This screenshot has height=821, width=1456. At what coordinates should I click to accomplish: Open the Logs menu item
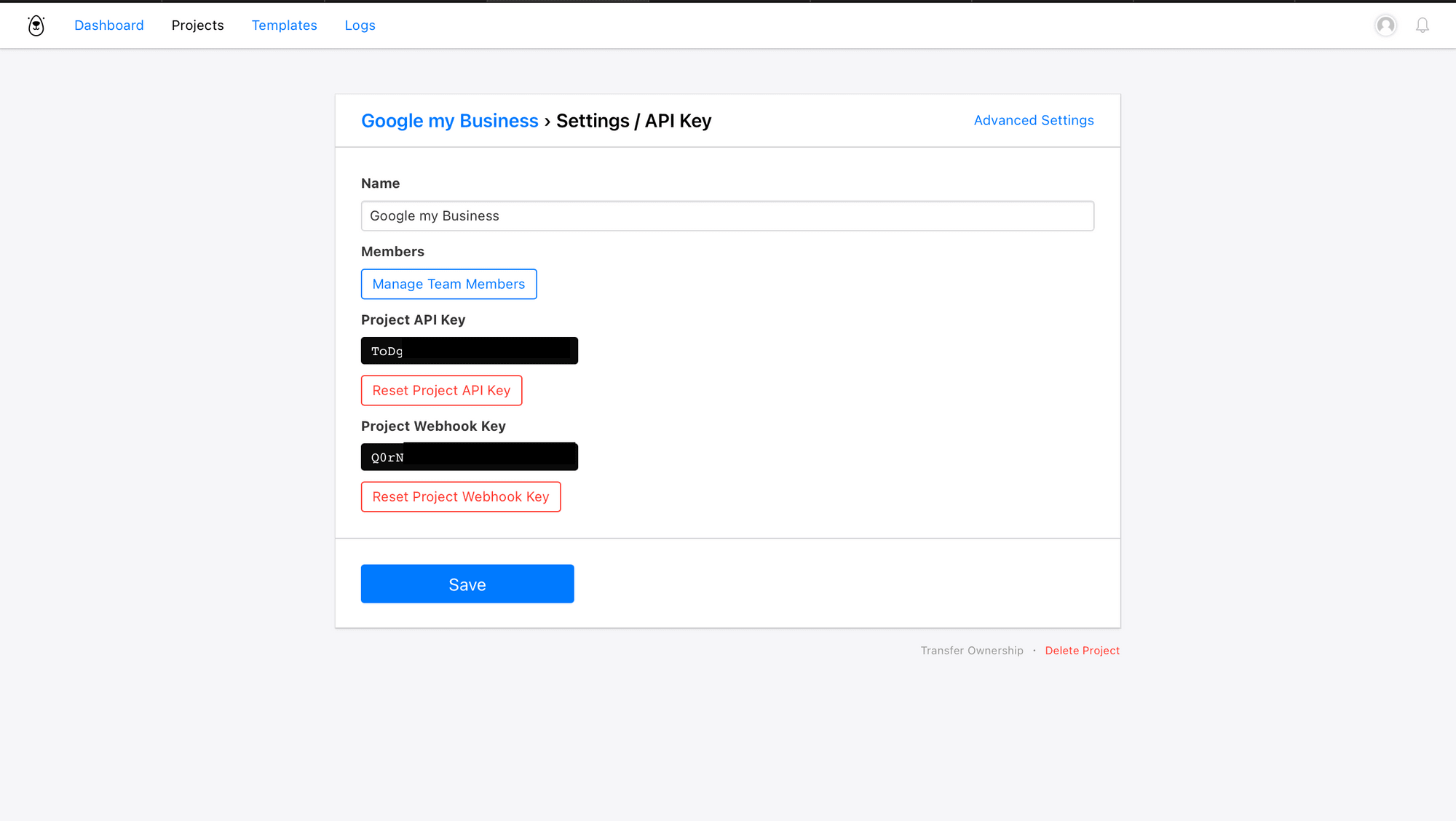pos(360,25)
